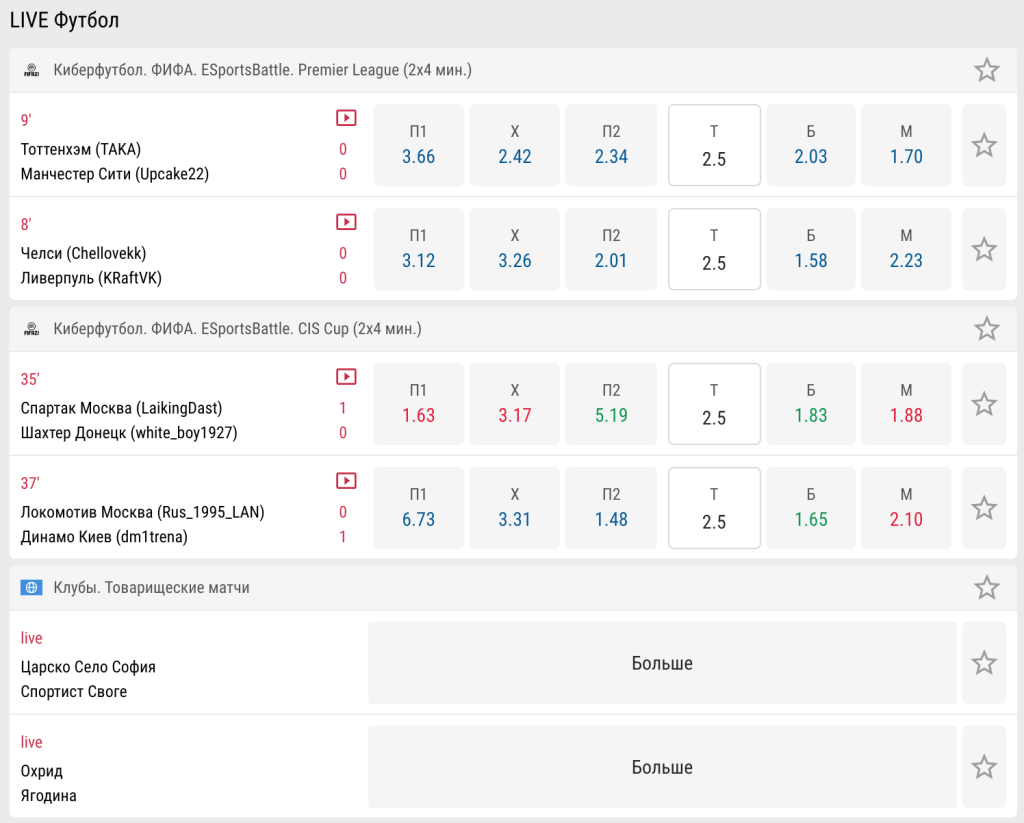1024x823 pixels.
Task: Open video stream for Spartak Moscow match
Action: 346,377
